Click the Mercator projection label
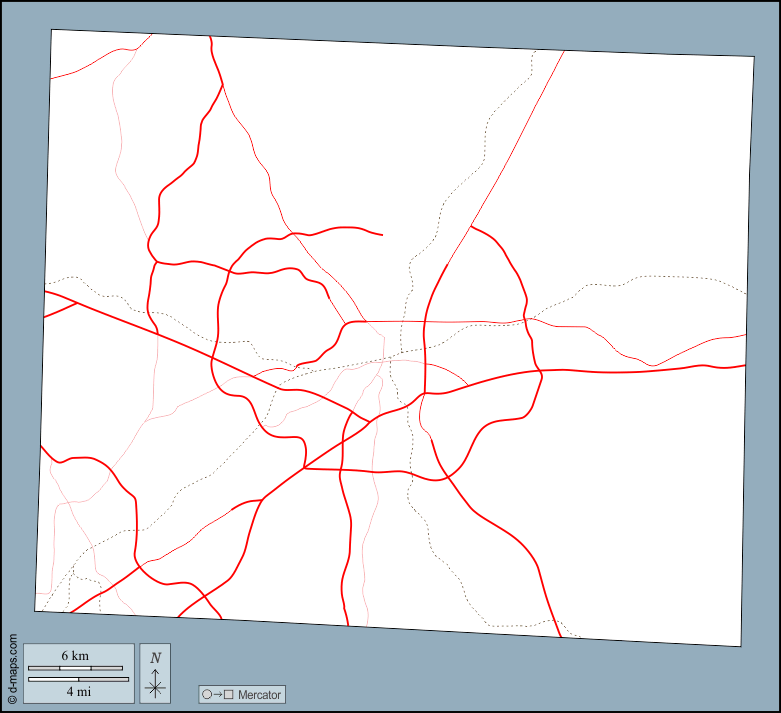Image resolution: width=781 pixels, height=713 pixels. 260,694
